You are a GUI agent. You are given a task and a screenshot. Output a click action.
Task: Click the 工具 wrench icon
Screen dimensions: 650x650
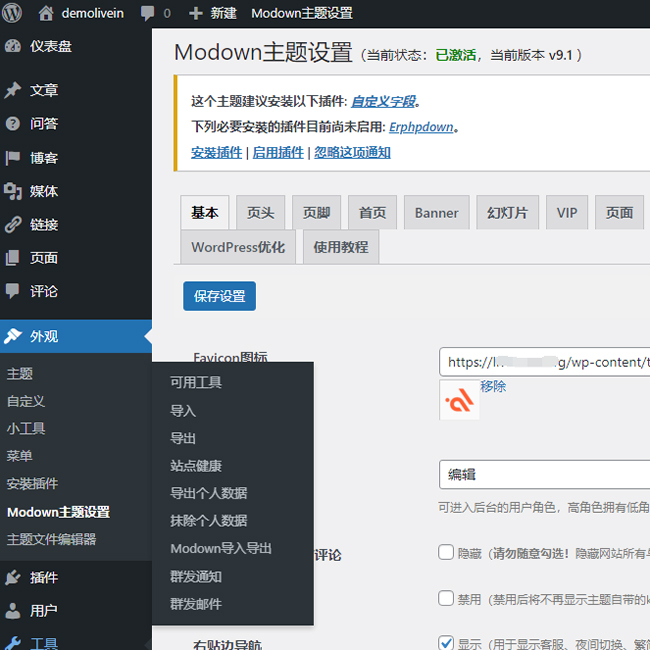(13, 643)
